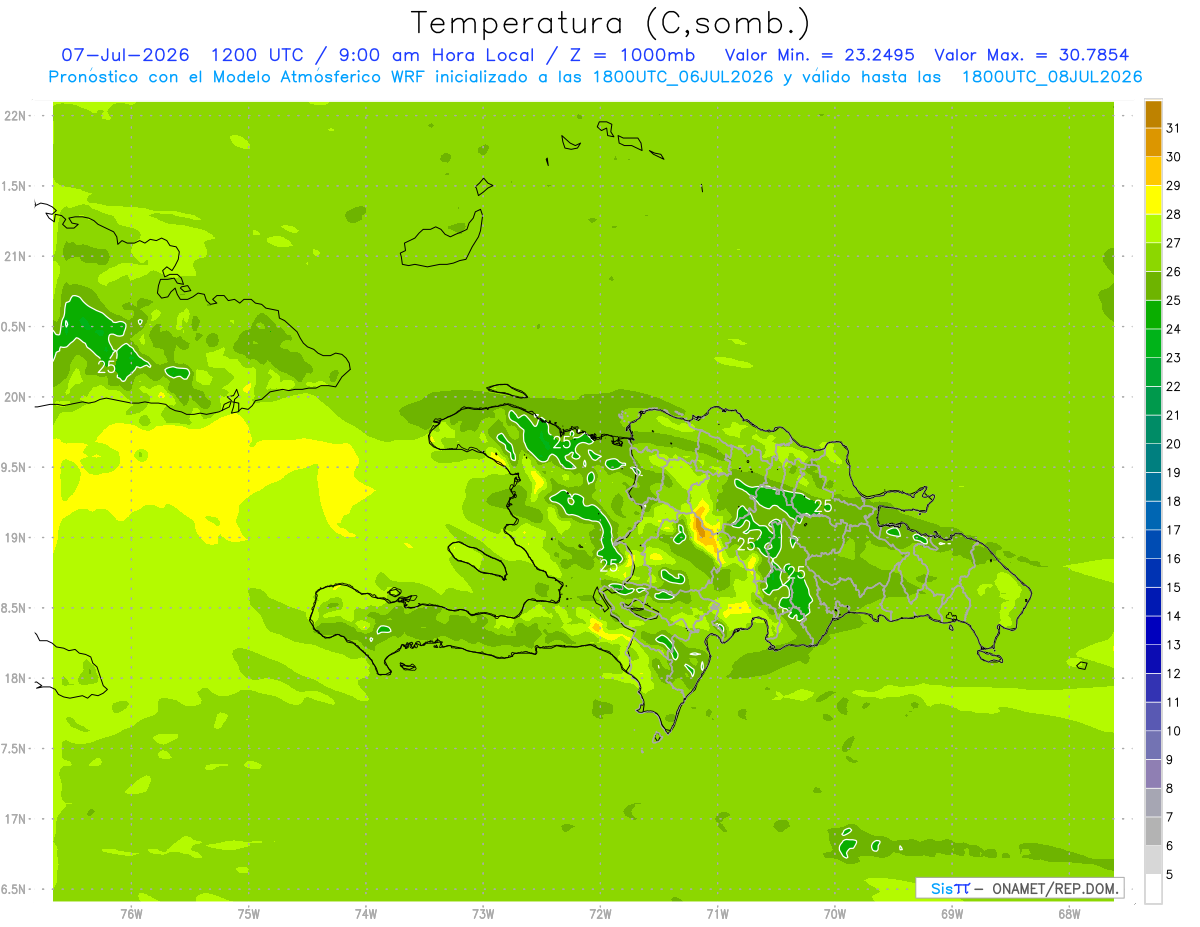
Task: Click "Valor Max. = 30.7854" readout
Action: click(x=1031, y=55)
